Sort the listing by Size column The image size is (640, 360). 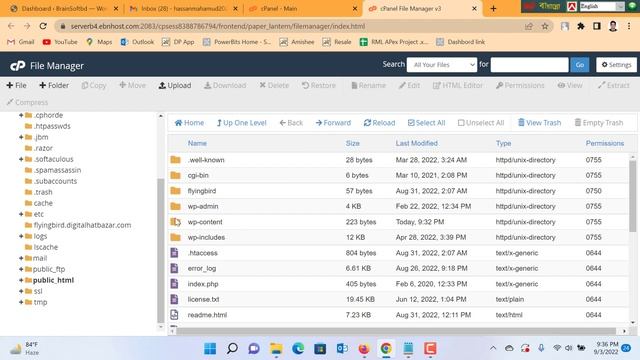point(353,143)
